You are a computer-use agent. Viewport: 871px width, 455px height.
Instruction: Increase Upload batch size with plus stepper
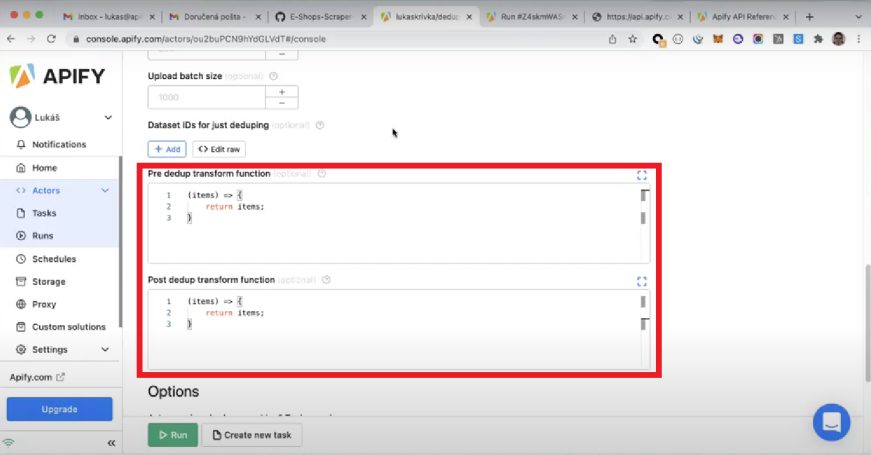[x=282, y=92]
